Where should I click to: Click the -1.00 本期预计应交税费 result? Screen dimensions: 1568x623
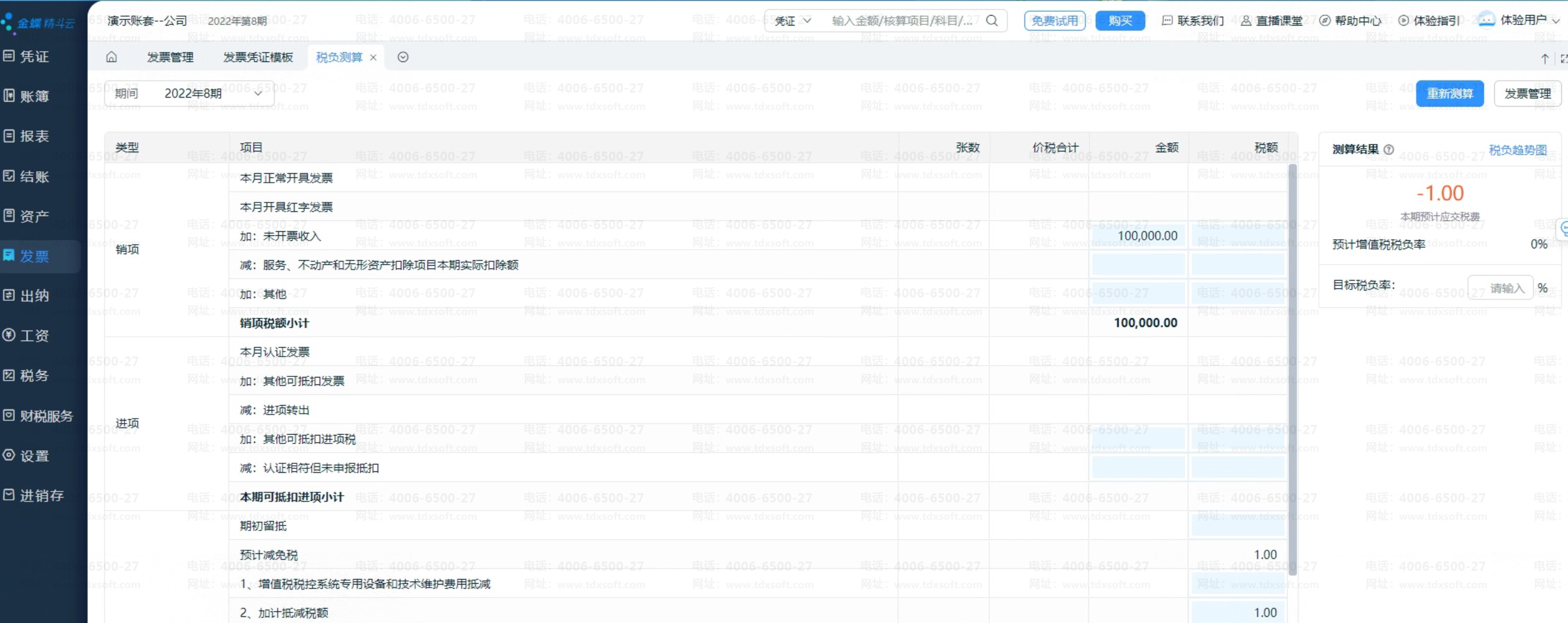(1440, 193)
